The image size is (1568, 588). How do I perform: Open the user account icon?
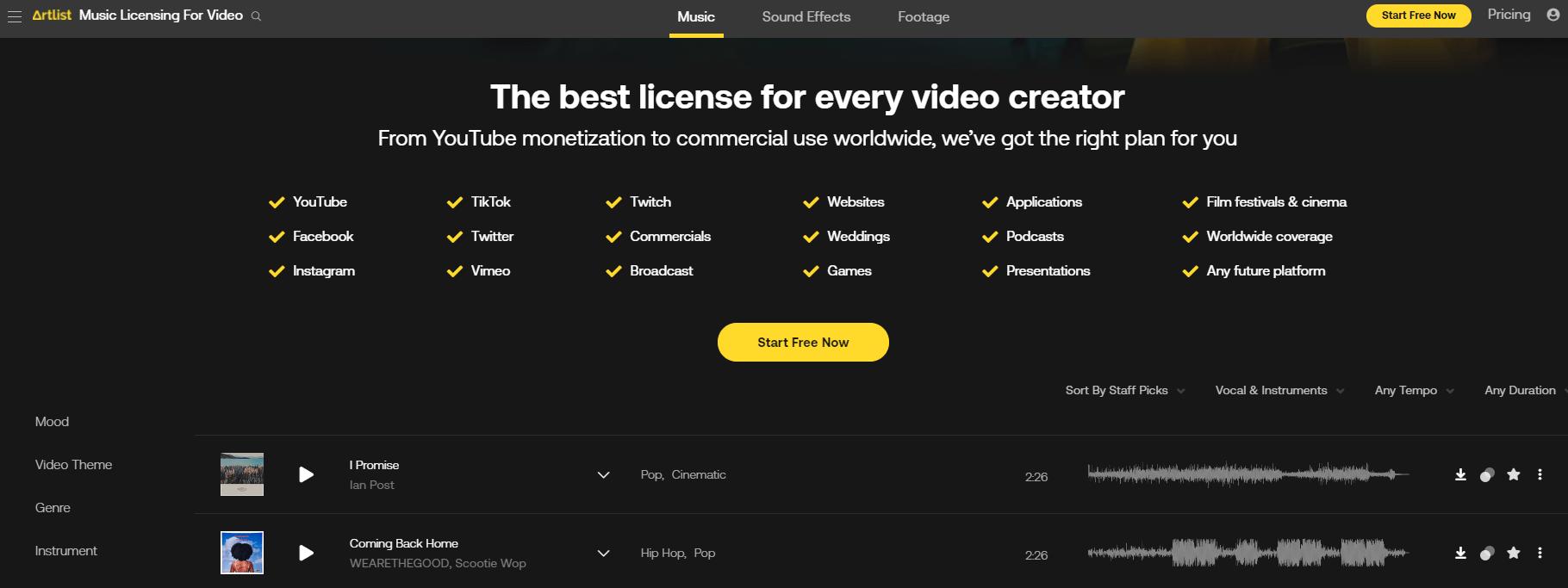click(x=1552, y=15)
